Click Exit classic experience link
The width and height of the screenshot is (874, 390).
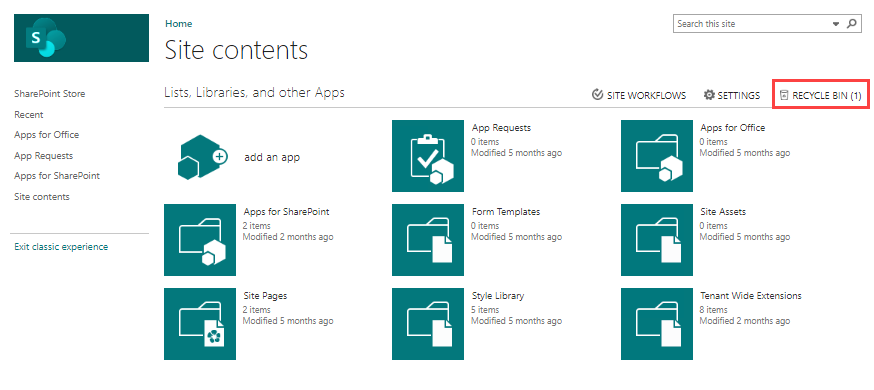(x=61, y=246)
